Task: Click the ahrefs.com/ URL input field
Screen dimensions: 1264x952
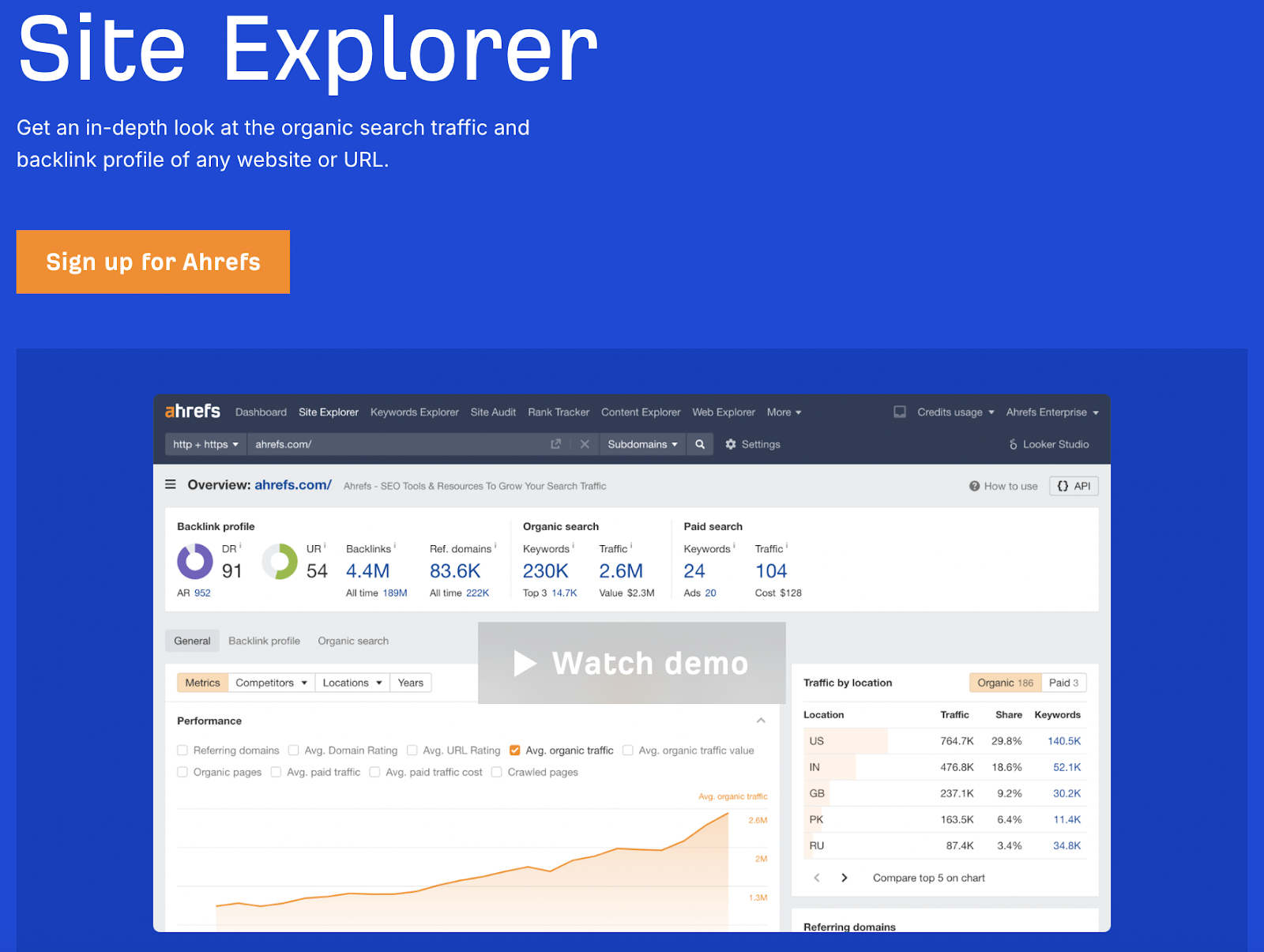Action: coord(397,445)
